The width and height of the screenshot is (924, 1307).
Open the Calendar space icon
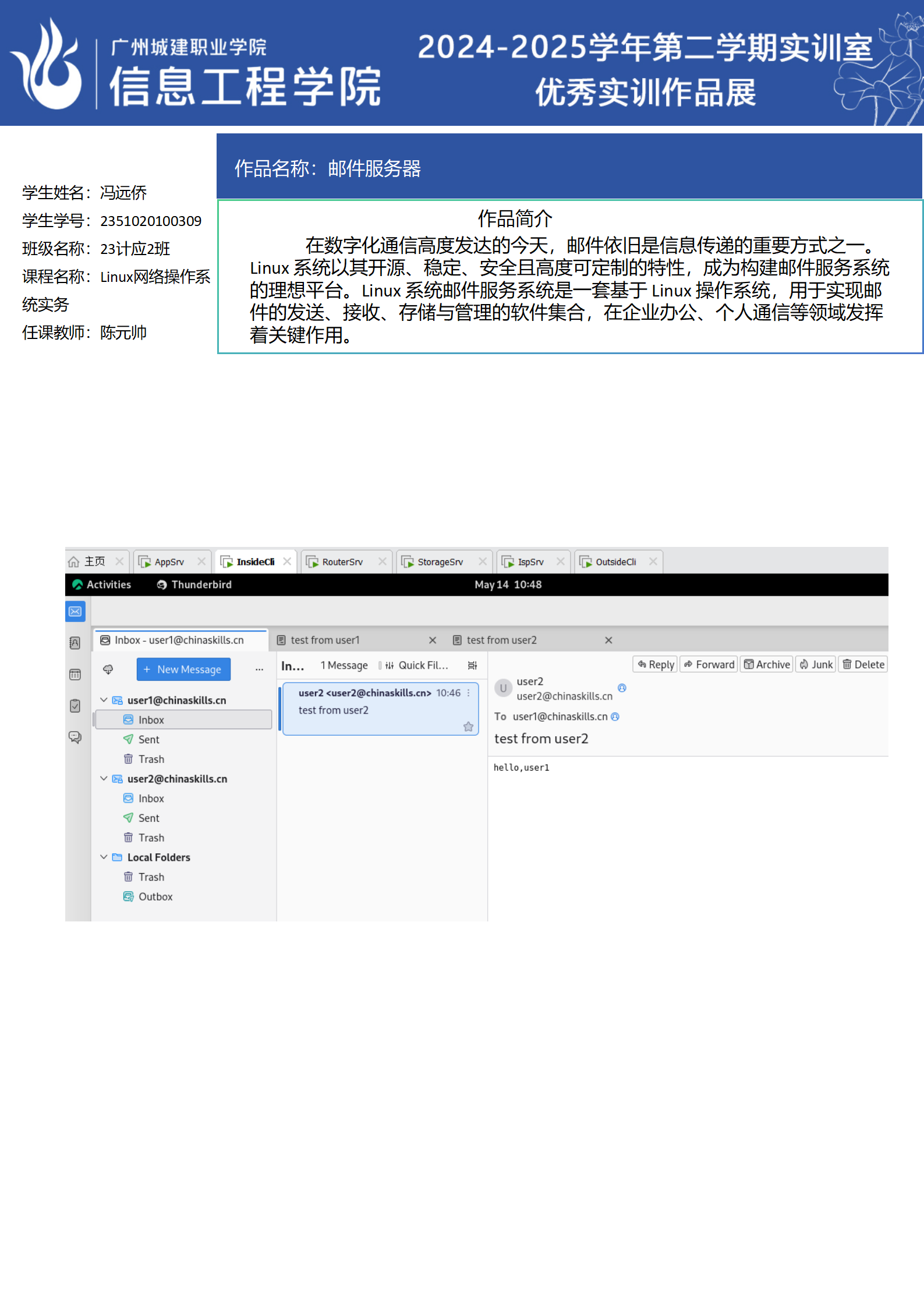tap(75, 674)
